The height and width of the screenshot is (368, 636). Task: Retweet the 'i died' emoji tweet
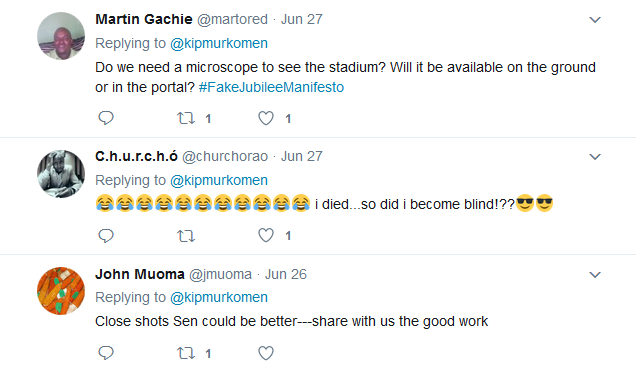[186, 236]
